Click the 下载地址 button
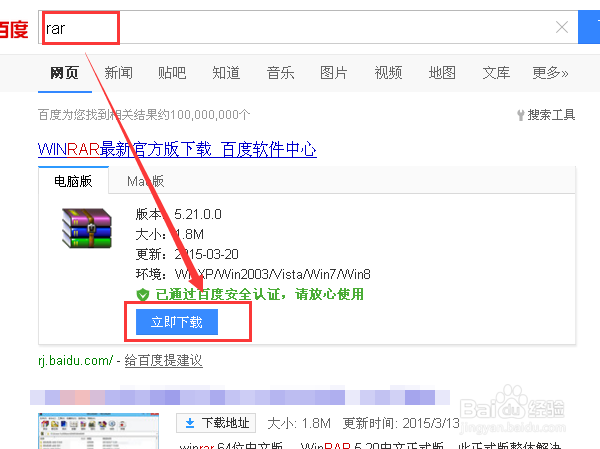 pos(216,423)
